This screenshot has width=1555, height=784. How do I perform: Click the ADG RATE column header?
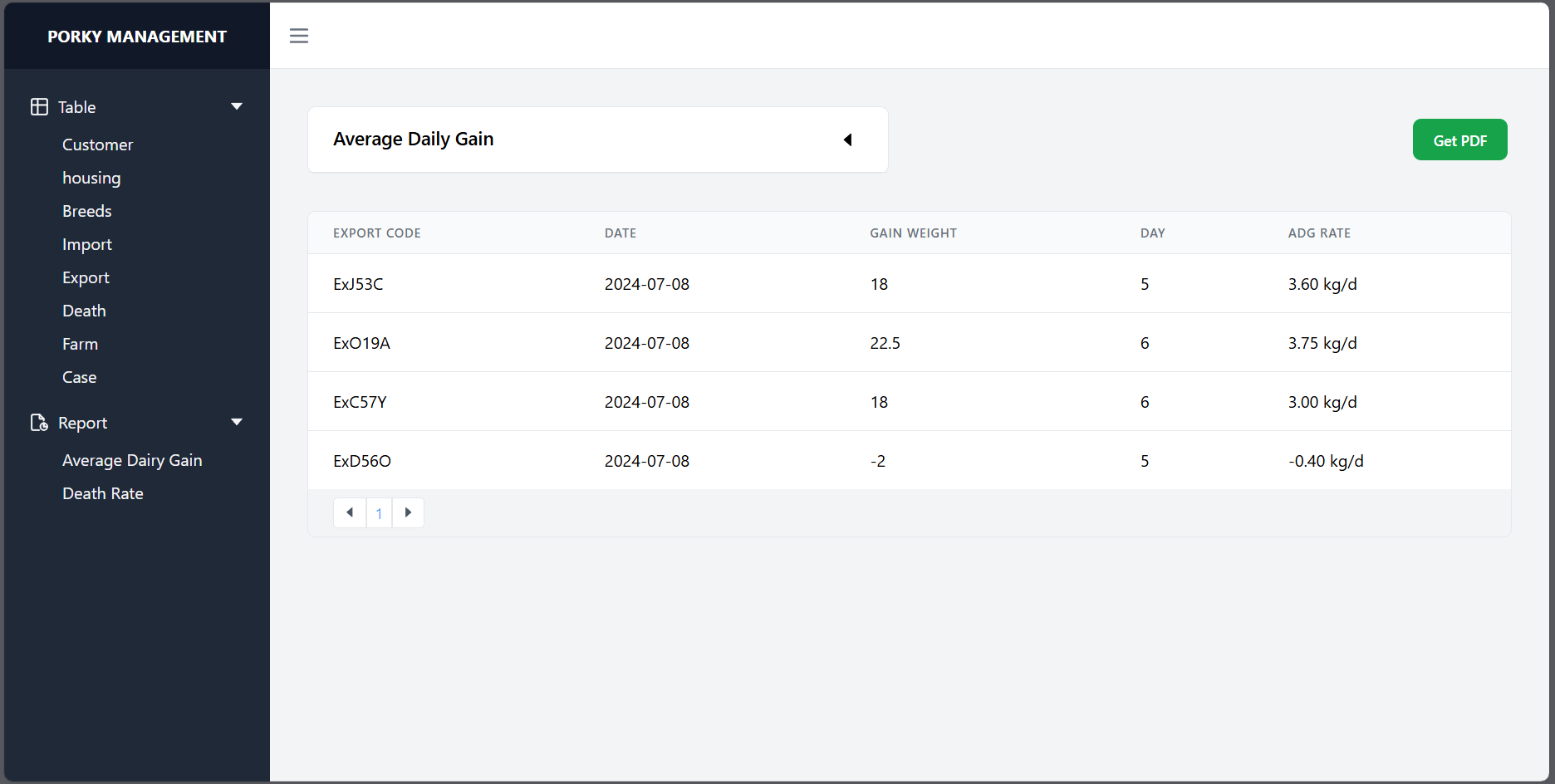1319,233
